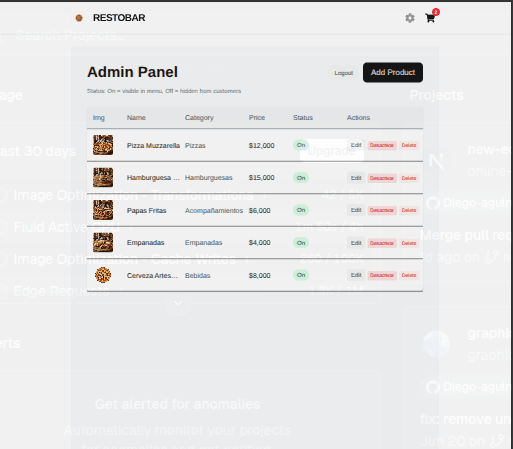
Task: Sort by the Price column header
Action: (x=257, y=118)
